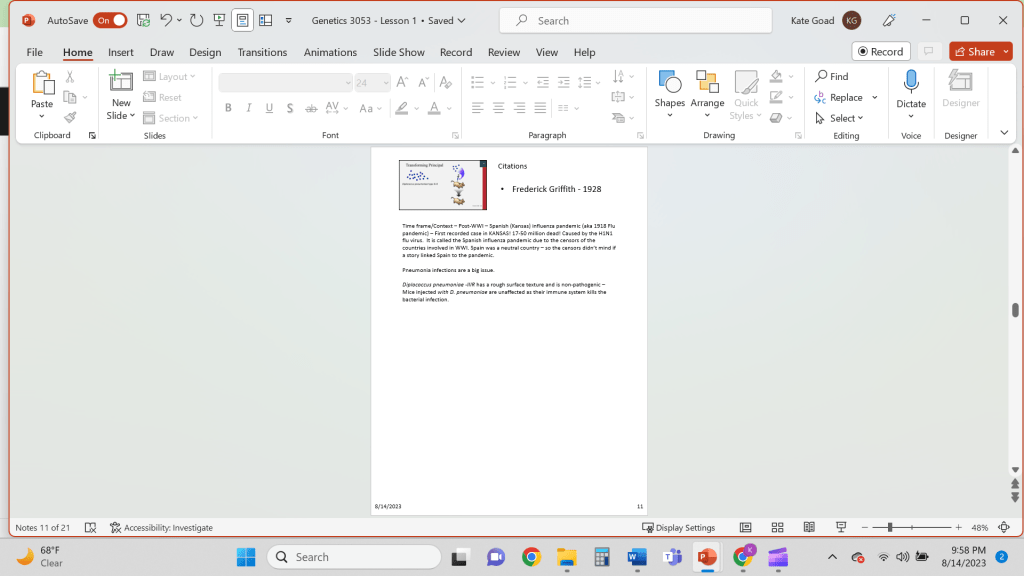Viewport: 1024px width, 576px height.
Task: Toggle the AutoSave switch off
Action: (110, 20)
